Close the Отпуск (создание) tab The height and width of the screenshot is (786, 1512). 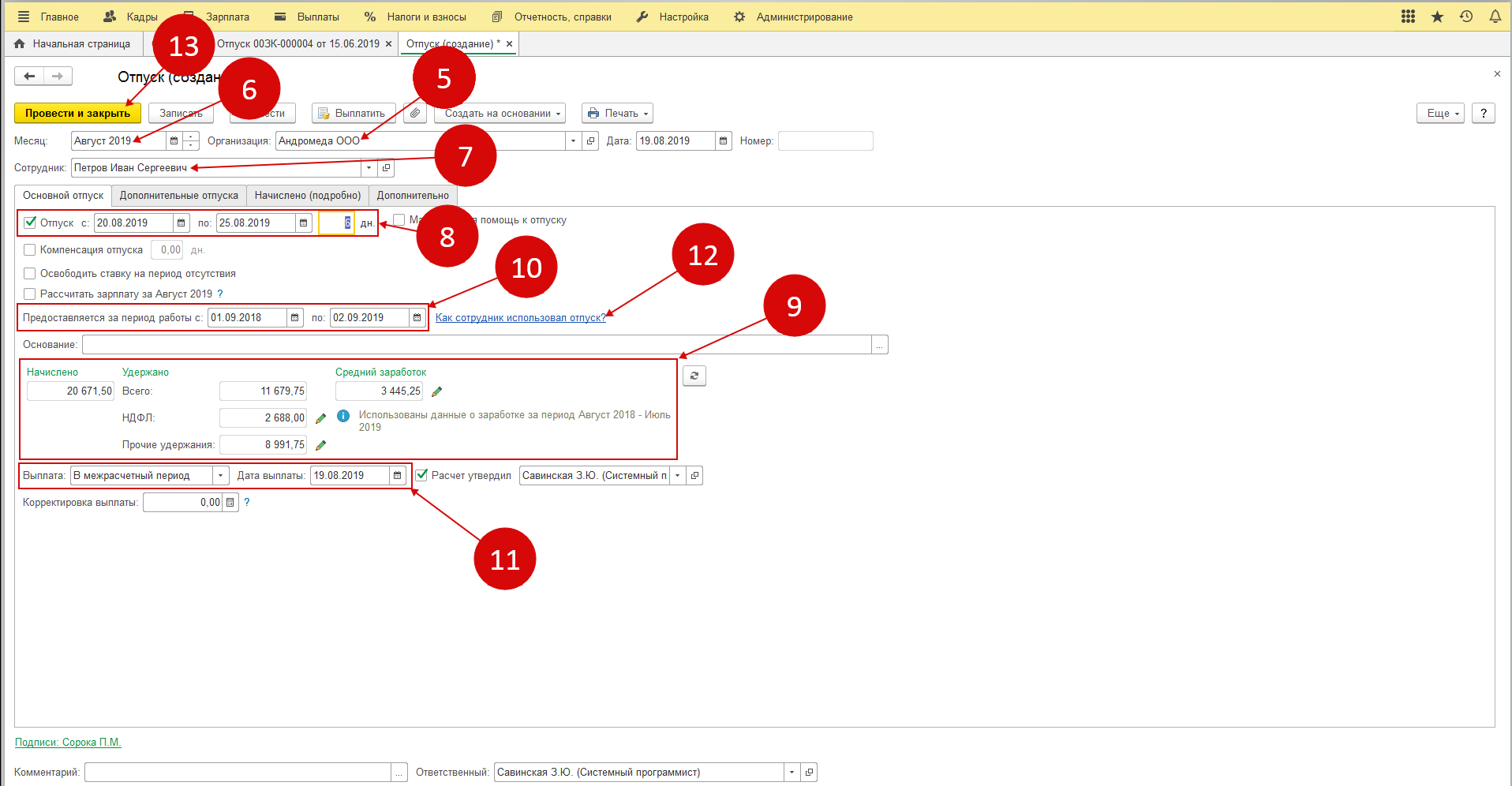(509, 44)
